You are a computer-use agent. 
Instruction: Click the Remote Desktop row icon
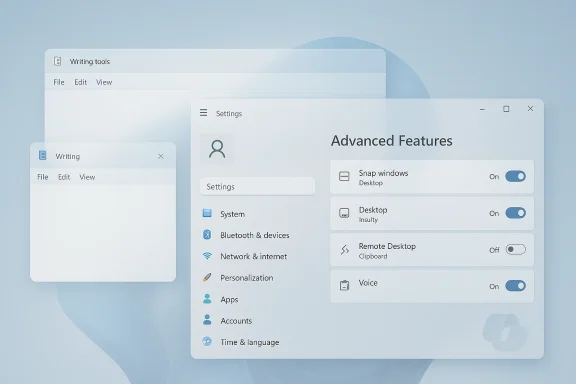[344, 250]
